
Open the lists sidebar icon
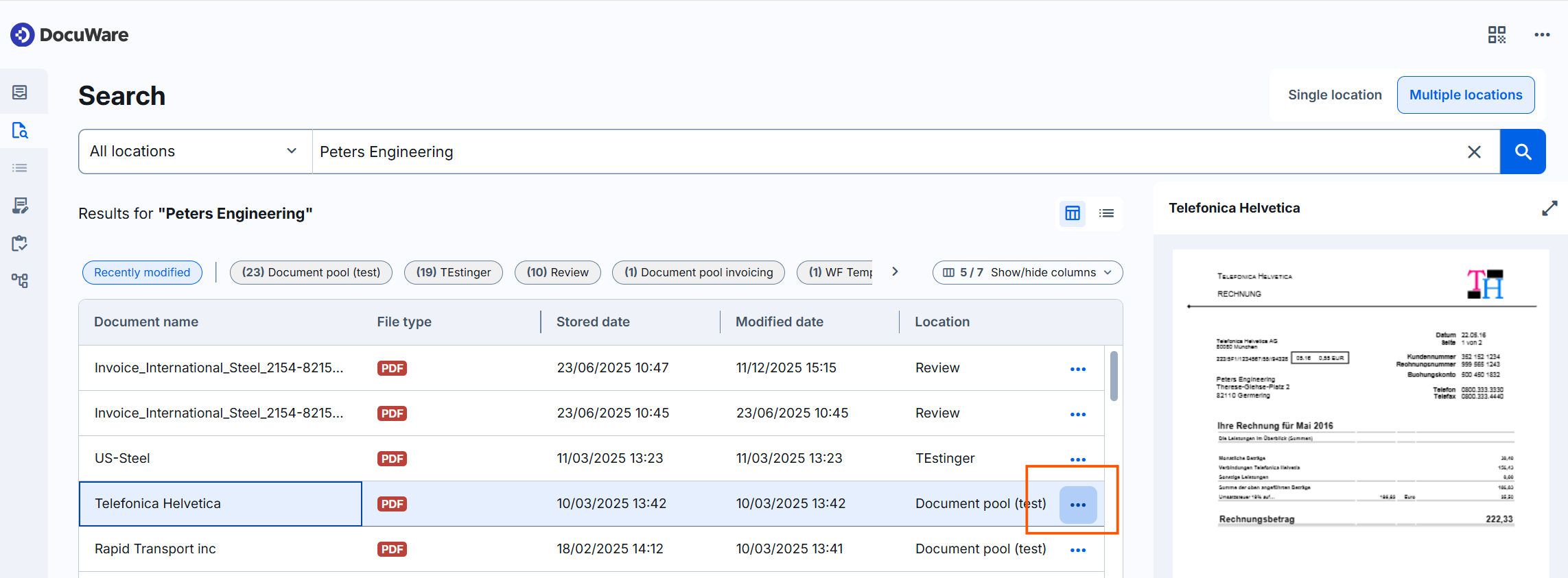click(20, 168)
